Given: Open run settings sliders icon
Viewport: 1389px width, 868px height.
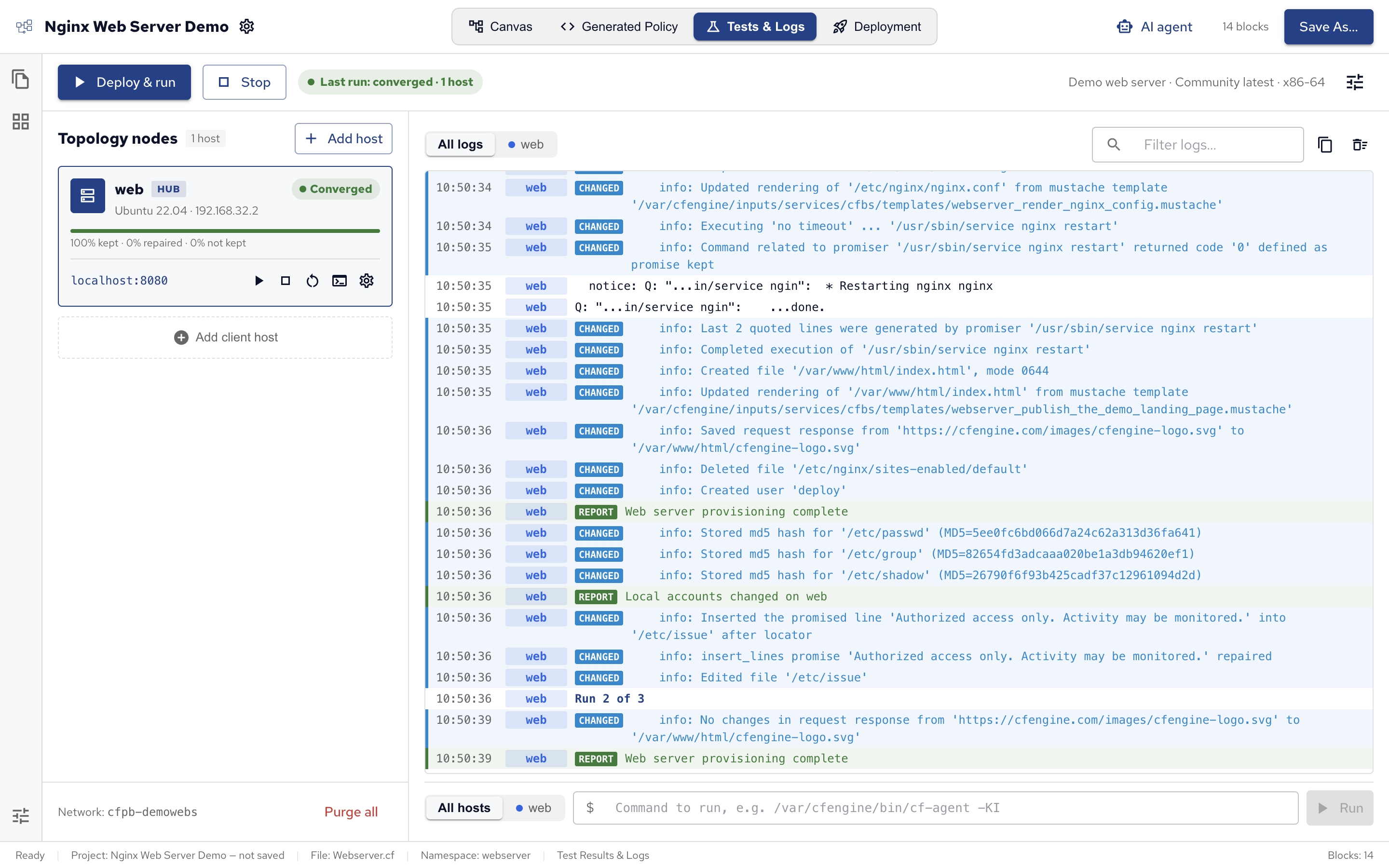Looking at the screenshot, I should (1355, 82).
